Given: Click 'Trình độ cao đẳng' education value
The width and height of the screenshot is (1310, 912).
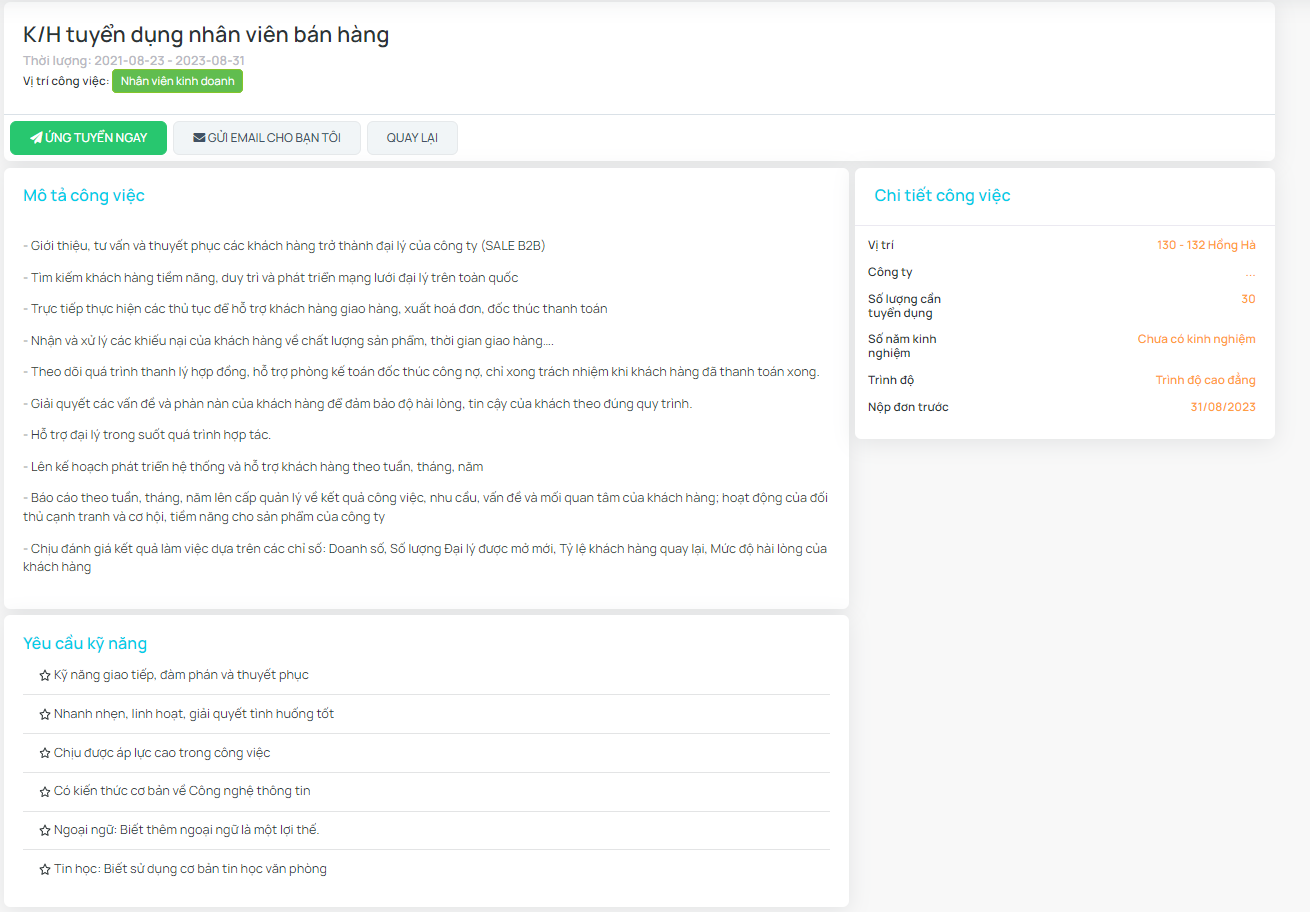Looking at the screenshot, I should (x=1205, y=380).
